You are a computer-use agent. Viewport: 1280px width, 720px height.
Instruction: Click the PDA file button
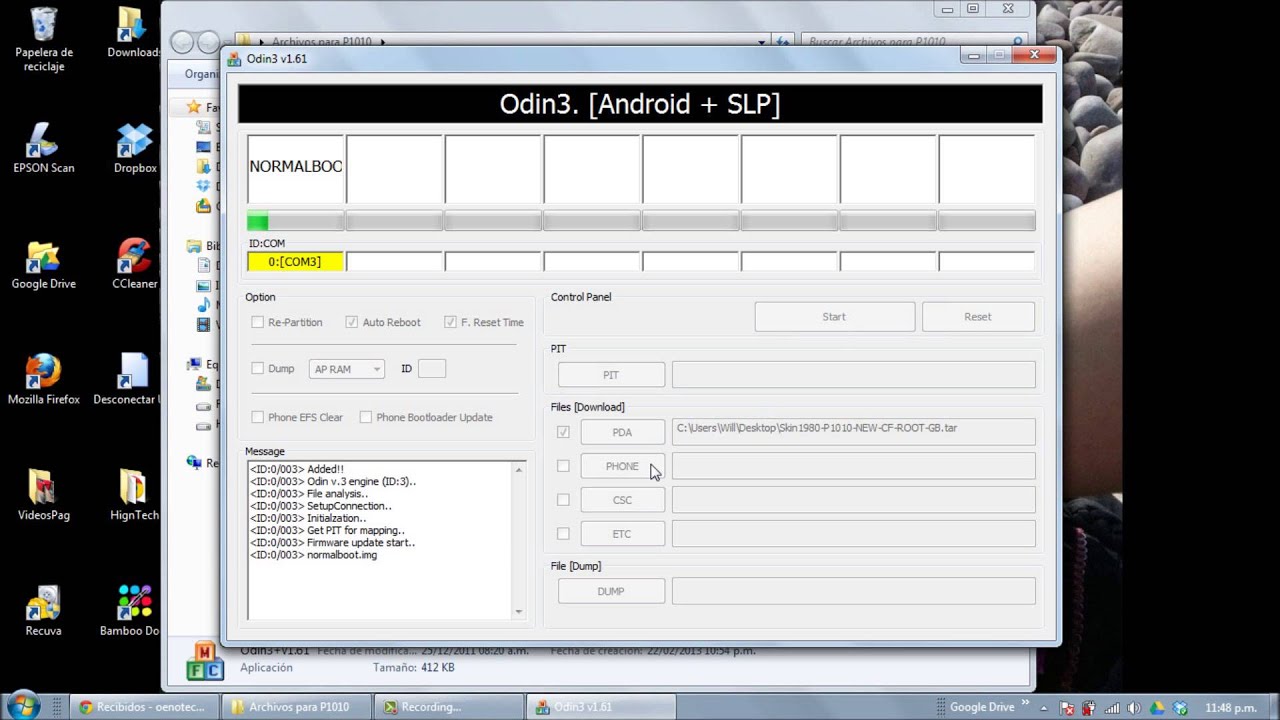pos(622,432)
